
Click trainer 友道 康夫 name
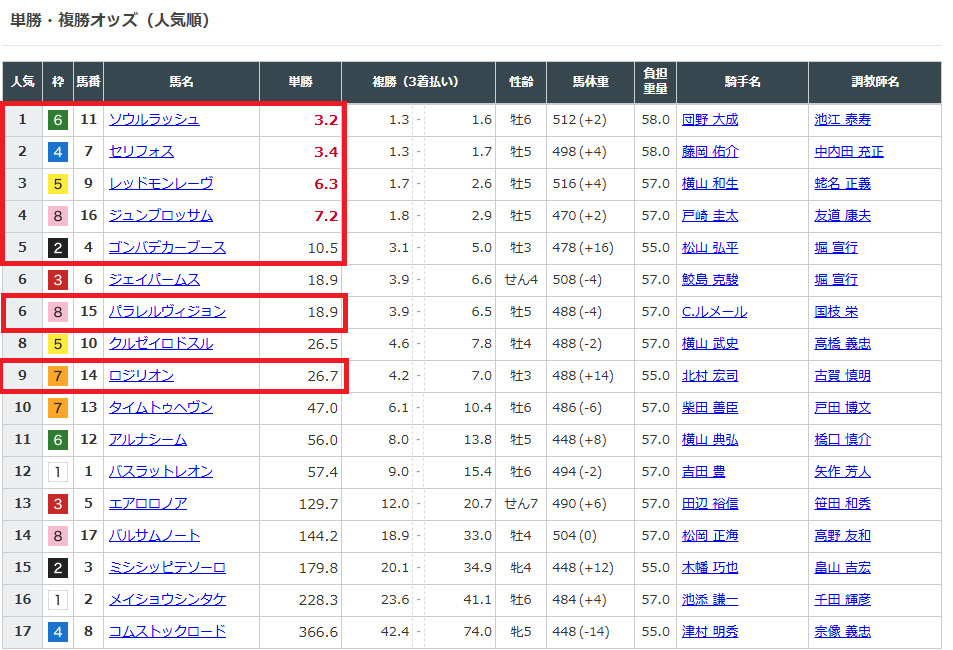click(842, 215)
